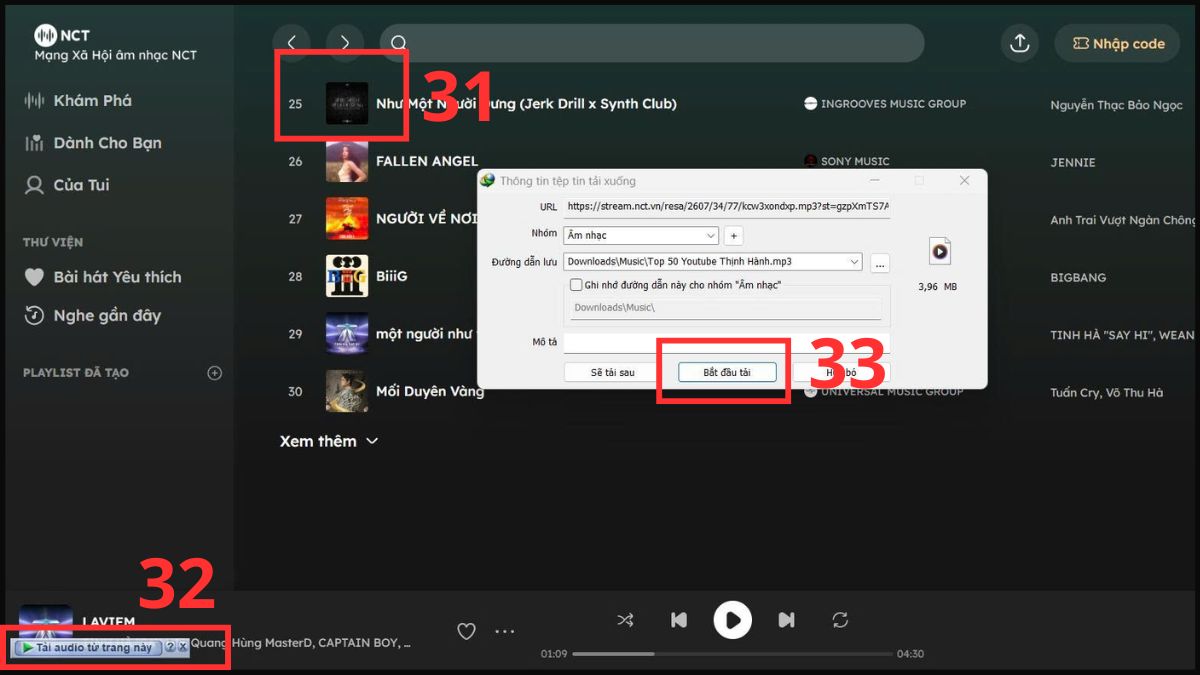Open artist BIGBANG
Viewport: 1200px width, 675px height.
[x=1078, y=277]
